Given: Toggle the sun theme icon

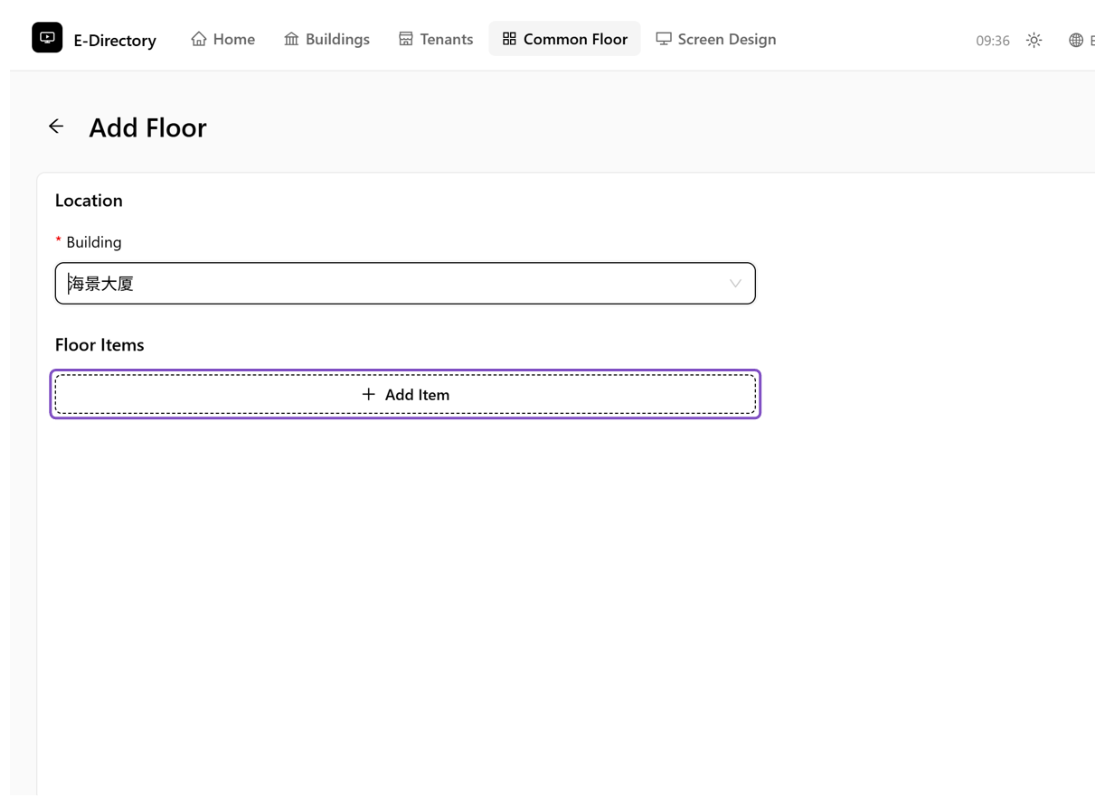Looking at the screenshot, I should coord(1034,41).
